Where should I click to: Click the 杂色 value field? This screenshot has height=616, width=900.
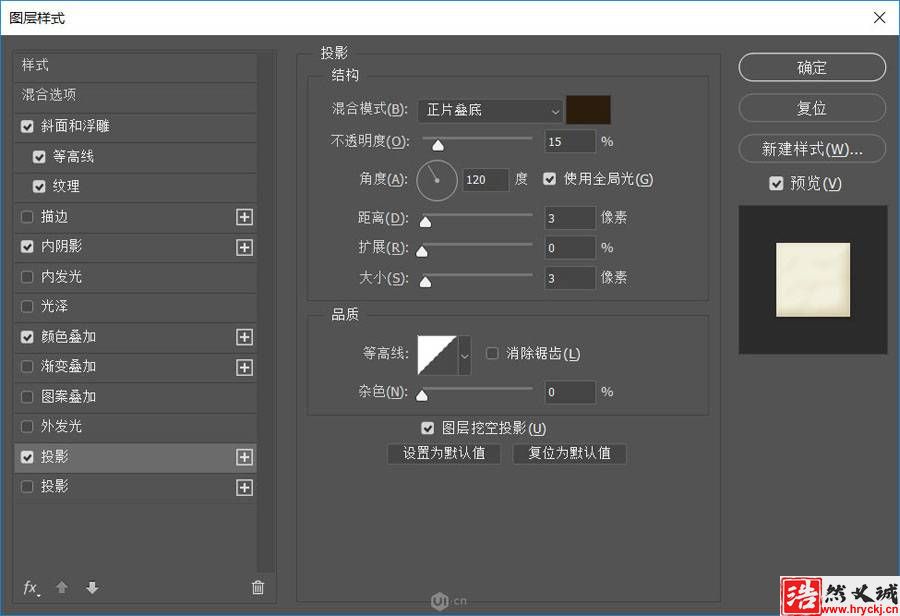coord(569,392)
